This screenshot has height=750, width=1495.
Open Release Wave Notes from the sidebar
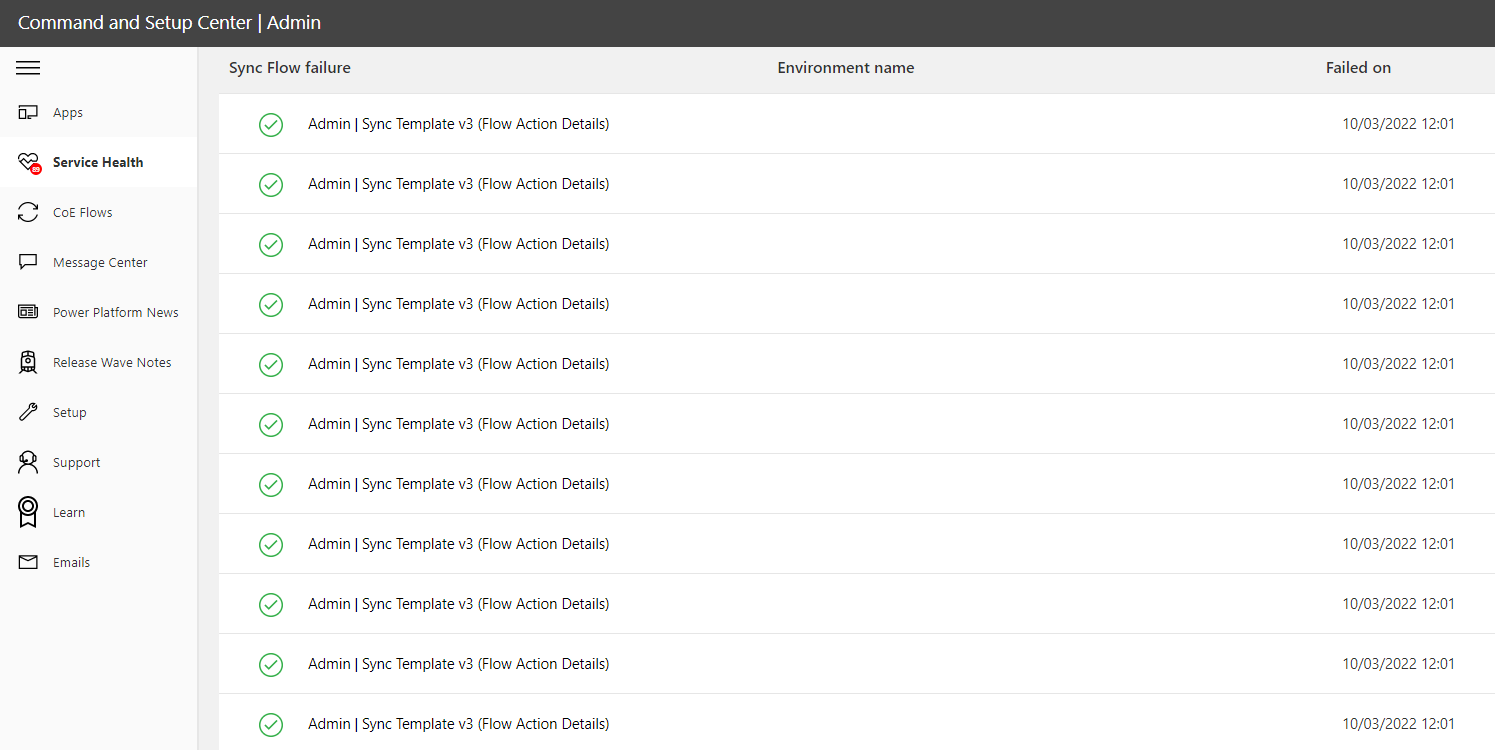(112, 362)
